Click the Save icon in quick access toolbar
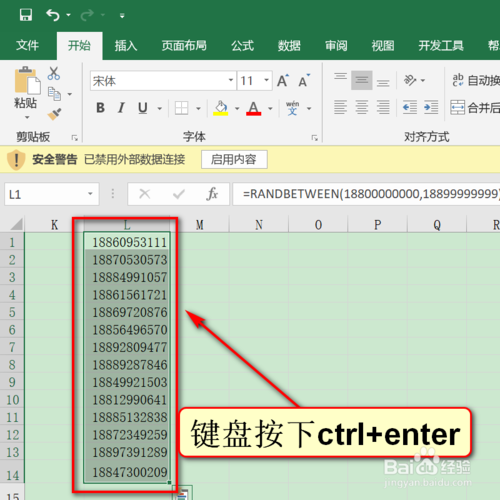 point(26,15)
